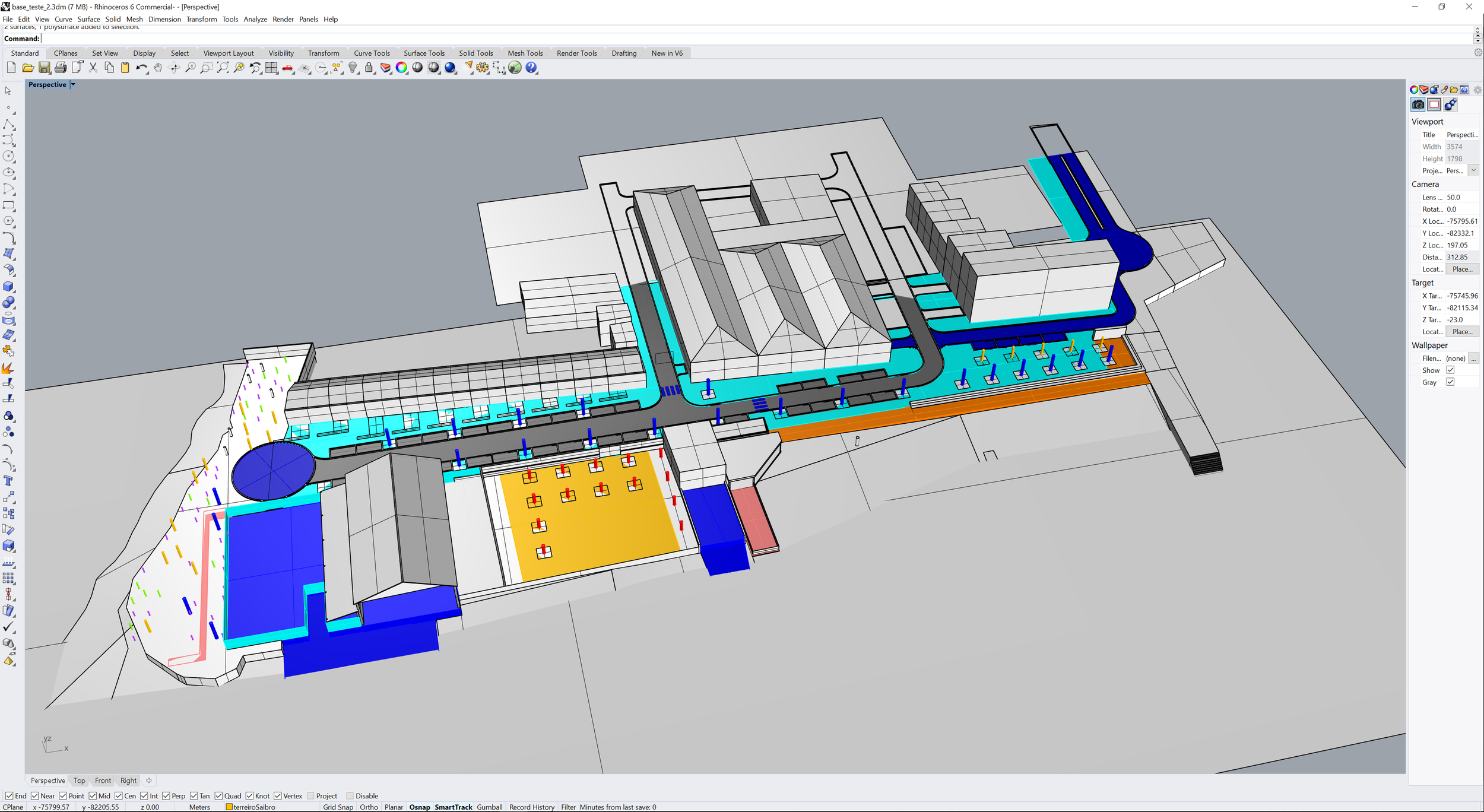This screenshot has height=812, width=1484.
Task: Click the Help question mark icon
Action: point(531,68)
